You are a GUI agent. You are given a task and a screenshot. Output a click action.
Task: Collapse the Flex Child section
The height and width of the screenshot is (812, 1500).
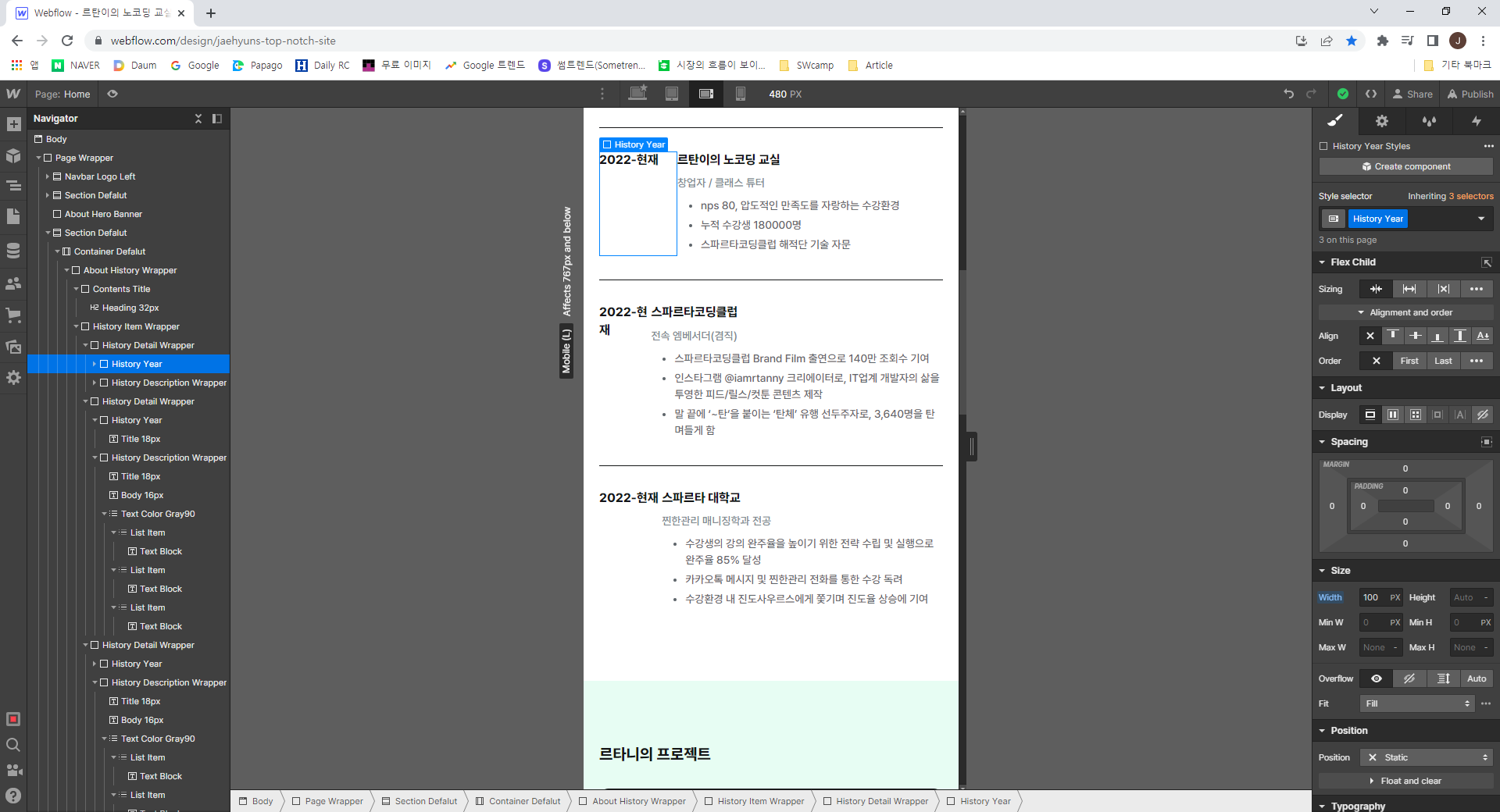click(1352, 262)
